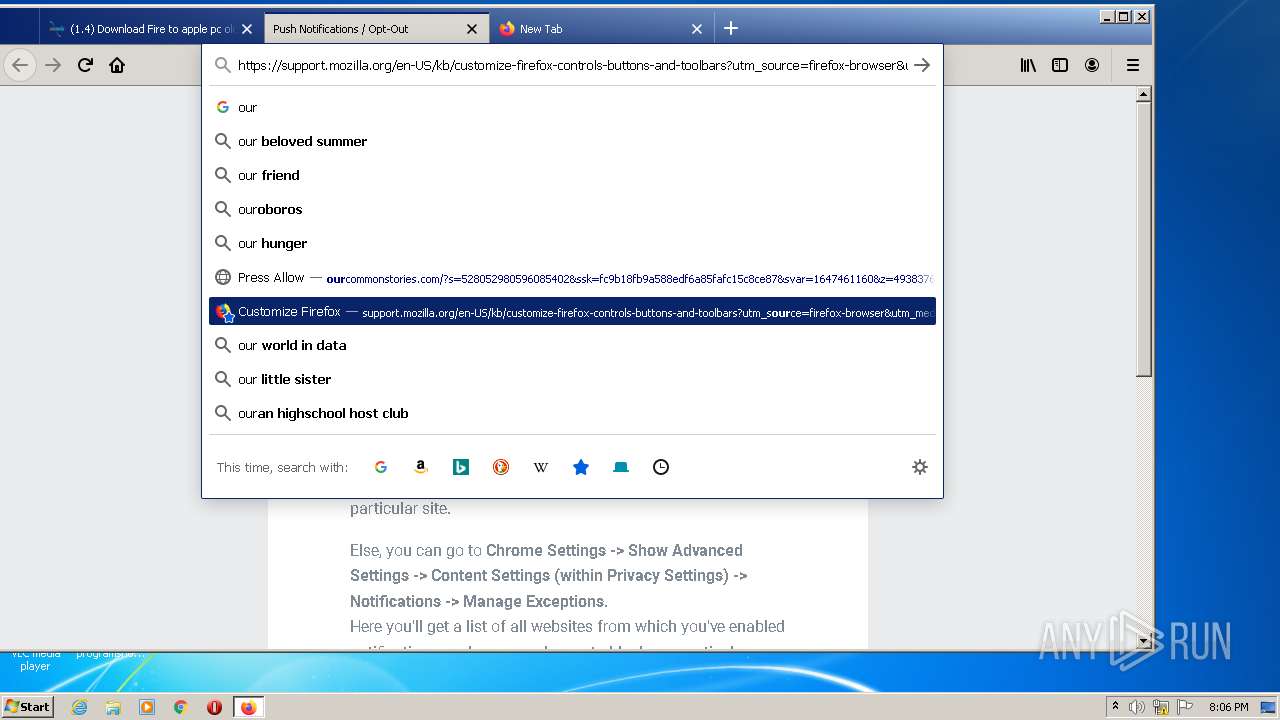
Task: Open Opera from the taskbar
Action: pos(214,707)
